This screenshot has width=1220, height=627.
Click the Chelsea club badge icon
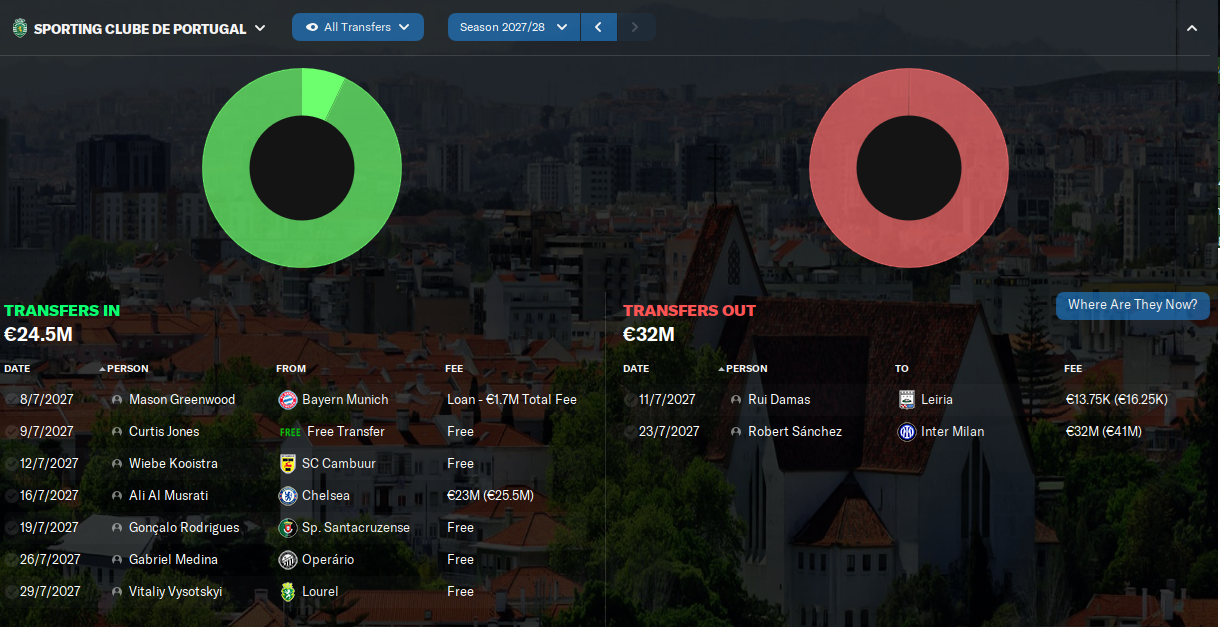pyautogui.click(x=288, y=496)
